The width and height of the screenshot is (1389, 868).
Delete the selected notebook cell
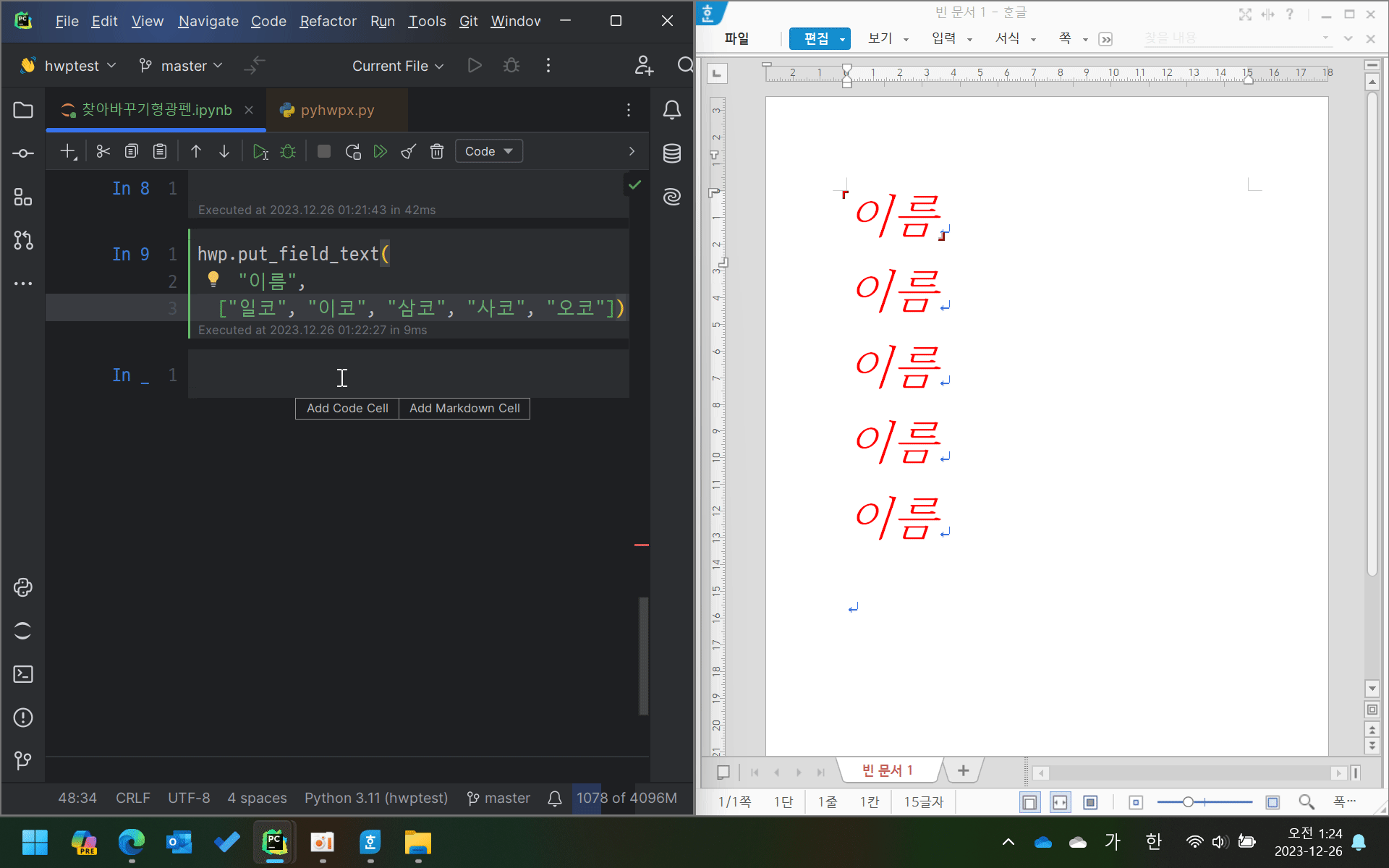pos(436,151)
